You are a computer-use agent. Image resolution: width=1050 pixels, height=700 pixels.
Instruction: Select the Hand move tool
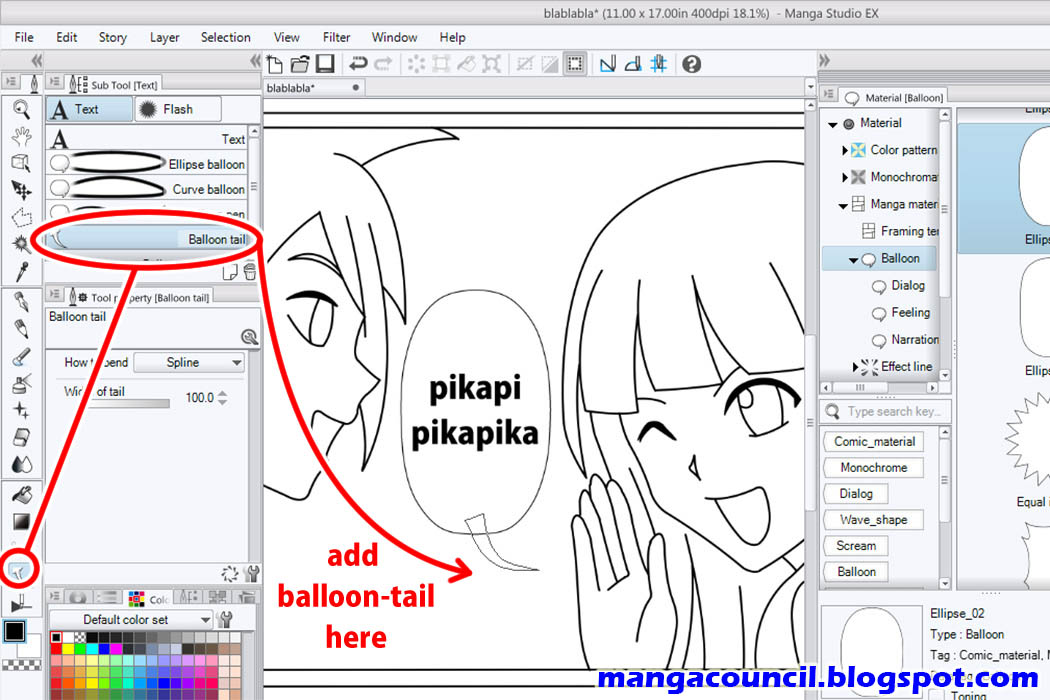(x=21, y=136)
